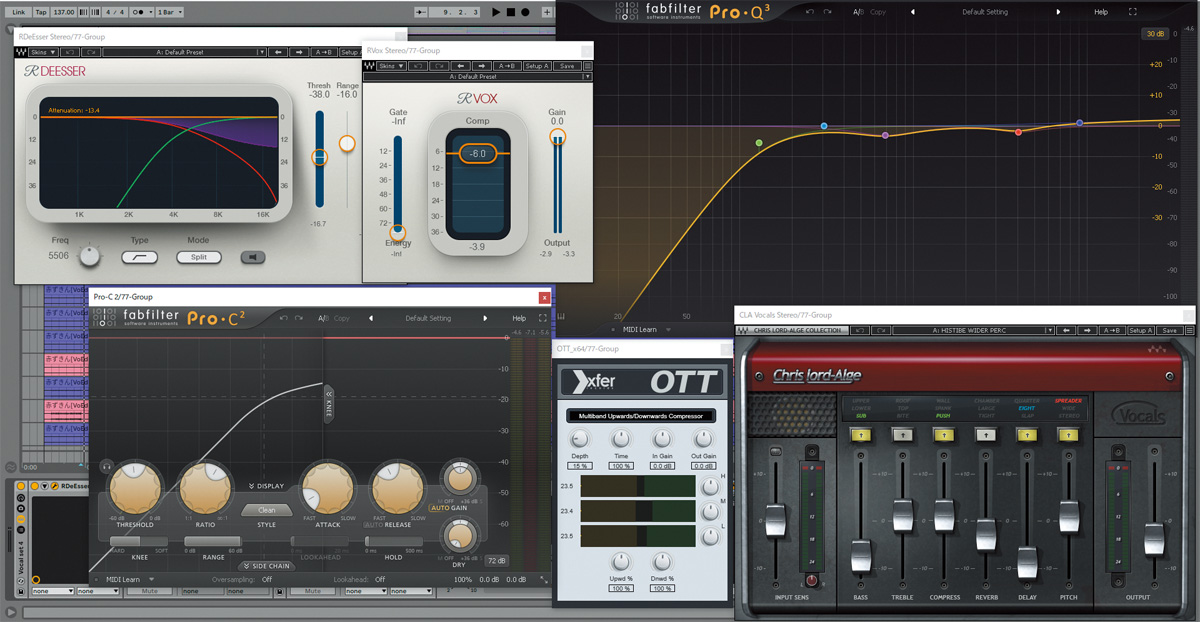Toggle the high-pass Type button in RDeEsser
This screenshot has height=622, width=1200.
(140, 257)
